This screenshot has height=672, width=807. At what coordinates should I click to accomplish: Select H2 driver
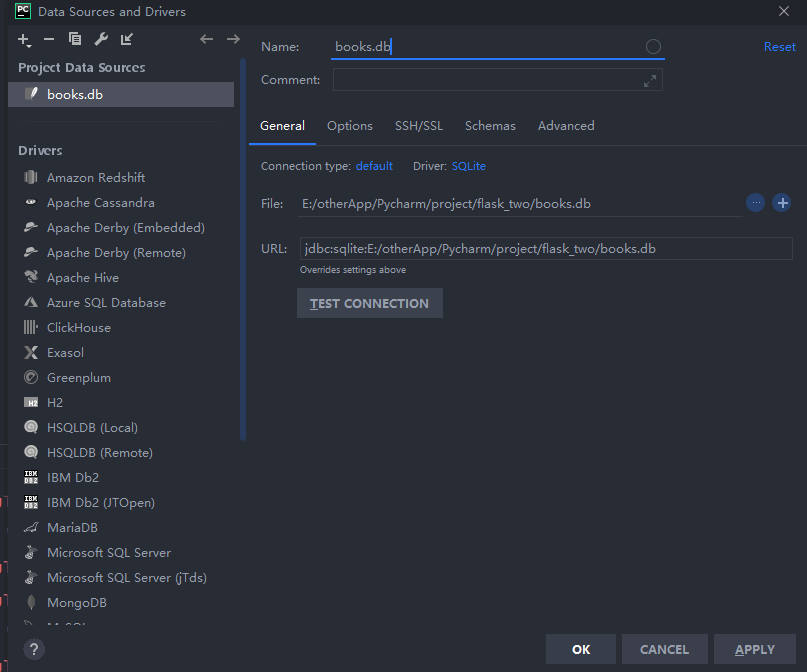point(121,402)
